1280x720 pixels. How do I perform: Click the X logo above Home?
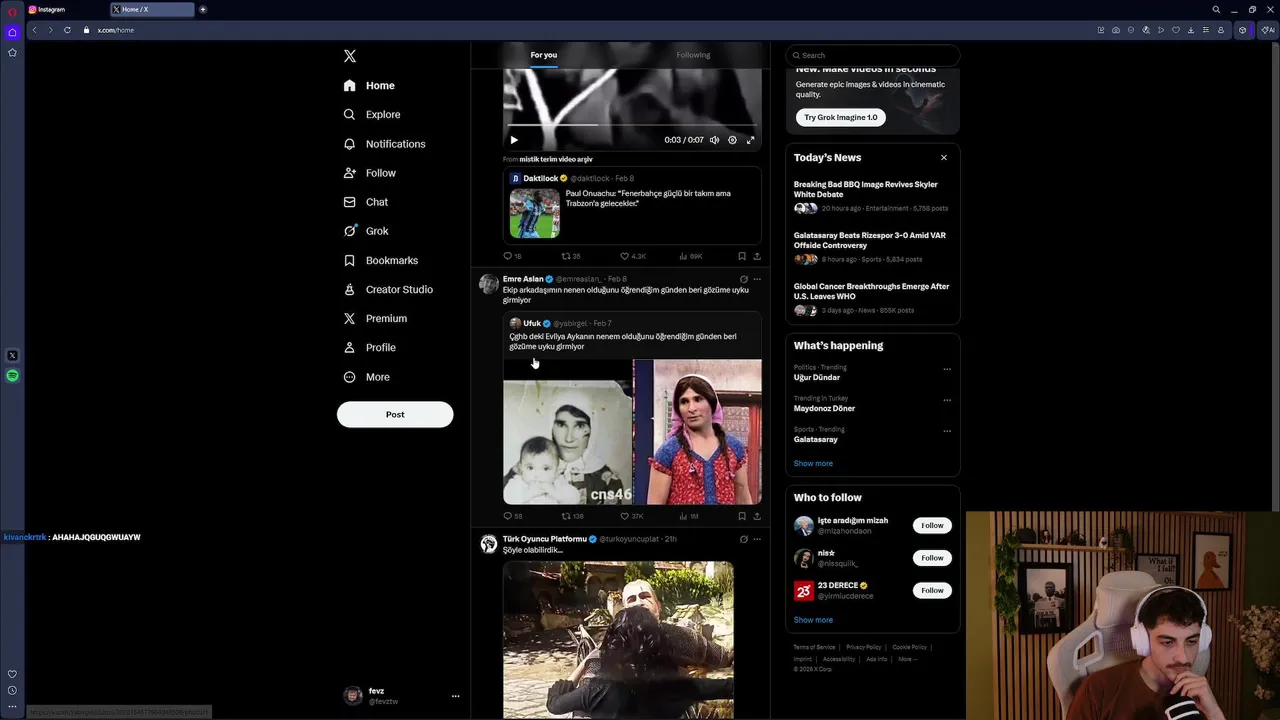coord(349,56)
